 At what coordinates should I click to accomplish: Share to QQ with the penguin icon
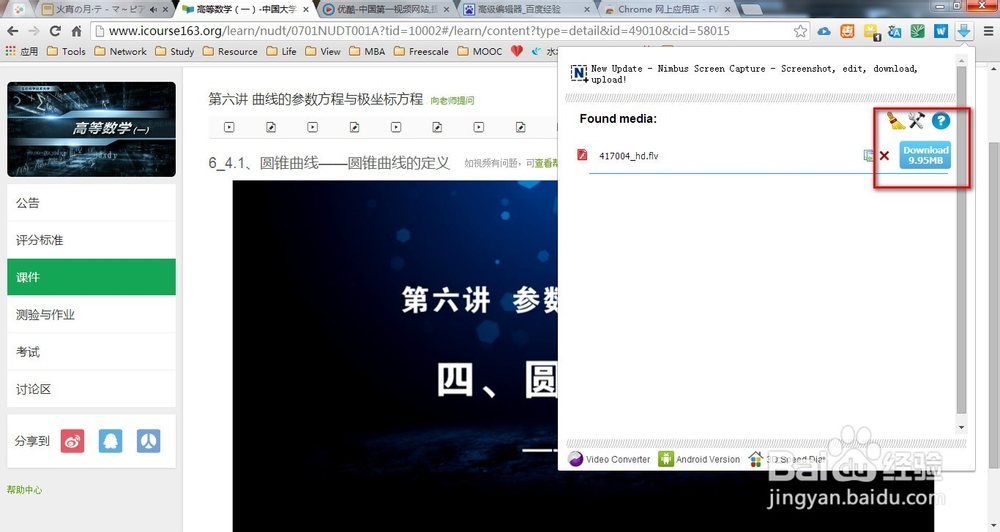pos(110,441)
